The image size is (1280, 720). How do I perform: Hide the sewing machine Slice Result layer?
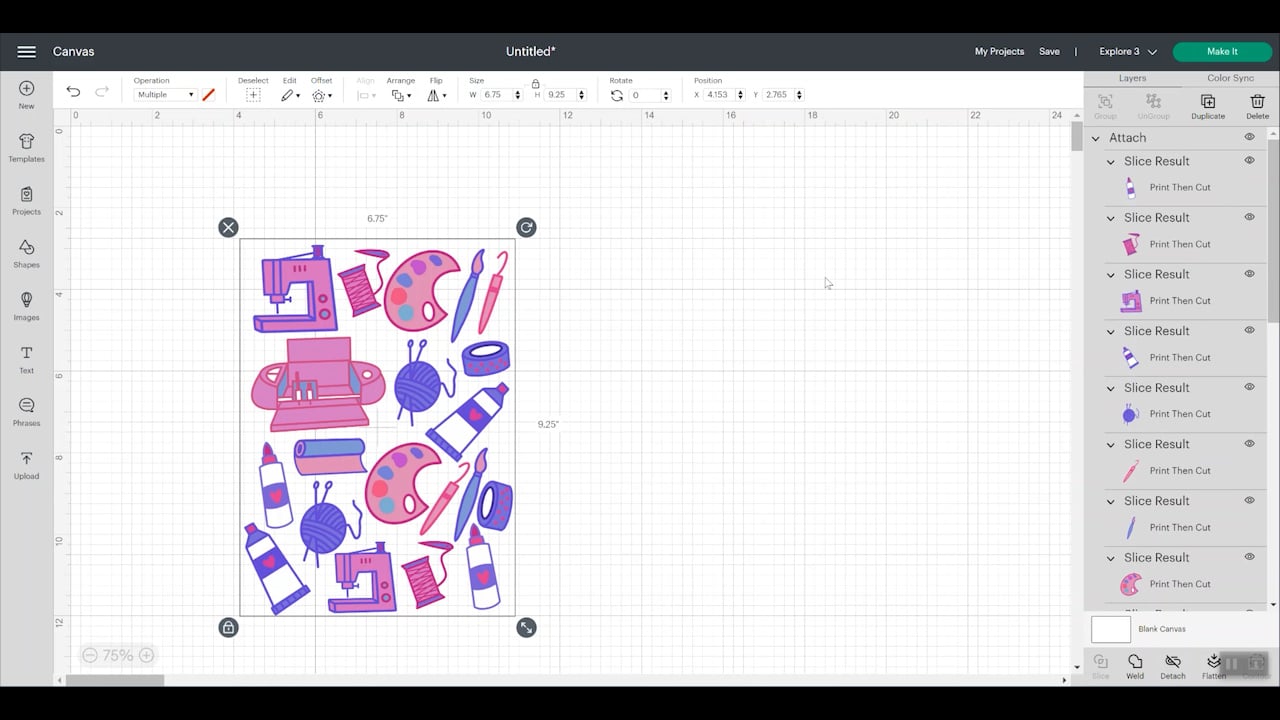pyautogui.click(x=1249, y=274)
